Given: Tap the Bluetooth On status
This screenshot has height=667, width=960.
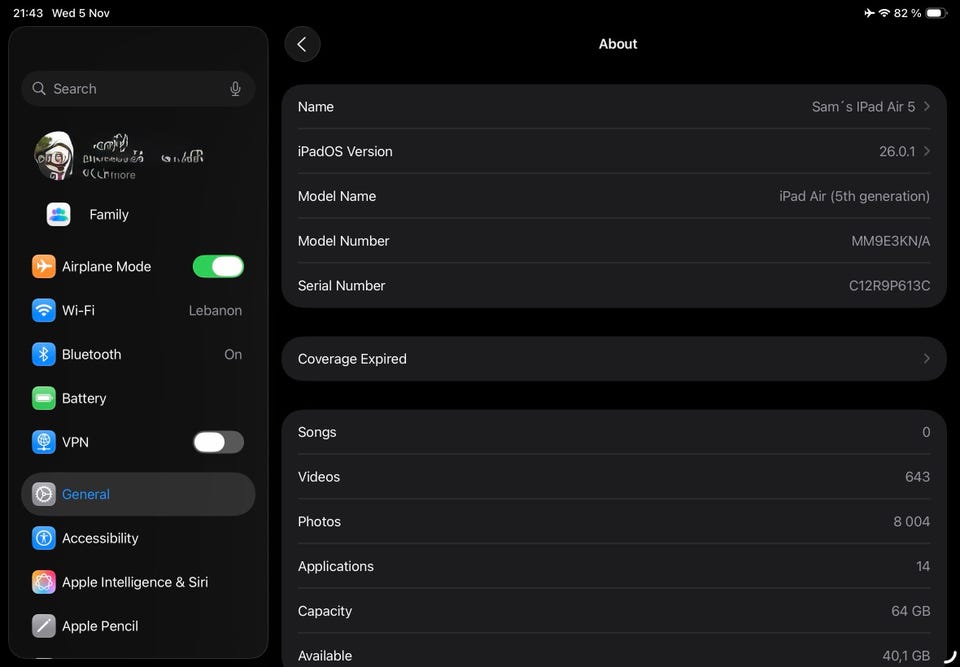Looking at the screenshot, I should pos(233,355).
